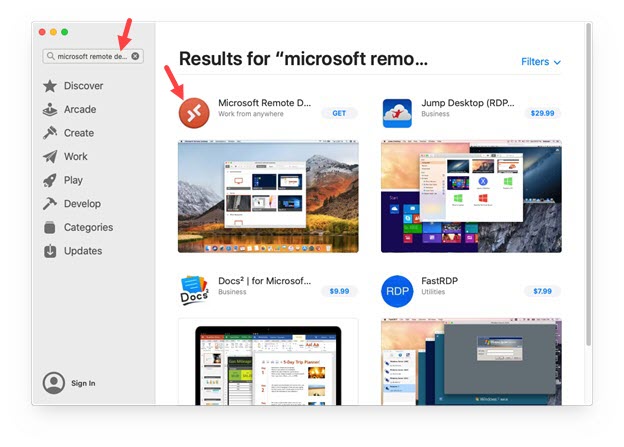624x447 pixels.
Task: Open the FastRDP app icon
Action: tap(397, 291)
